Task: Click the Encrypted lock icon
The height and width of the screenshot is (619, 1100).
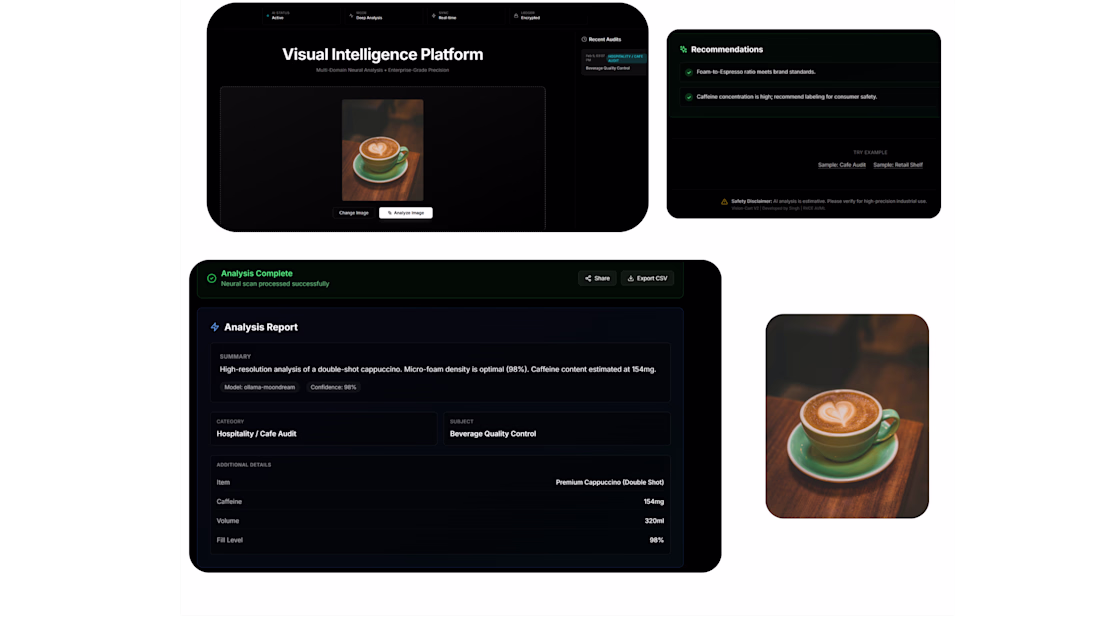Action: coord(516,15)
